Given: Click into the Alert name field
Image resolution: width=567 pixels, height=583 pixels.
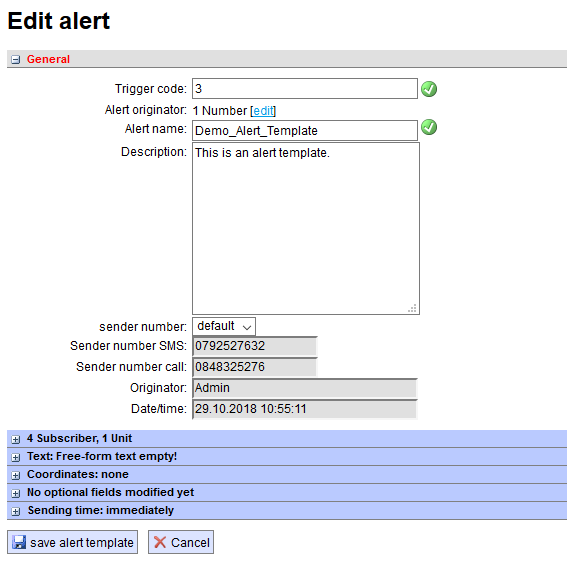Looking at the screenshot, I should [305, 130].
